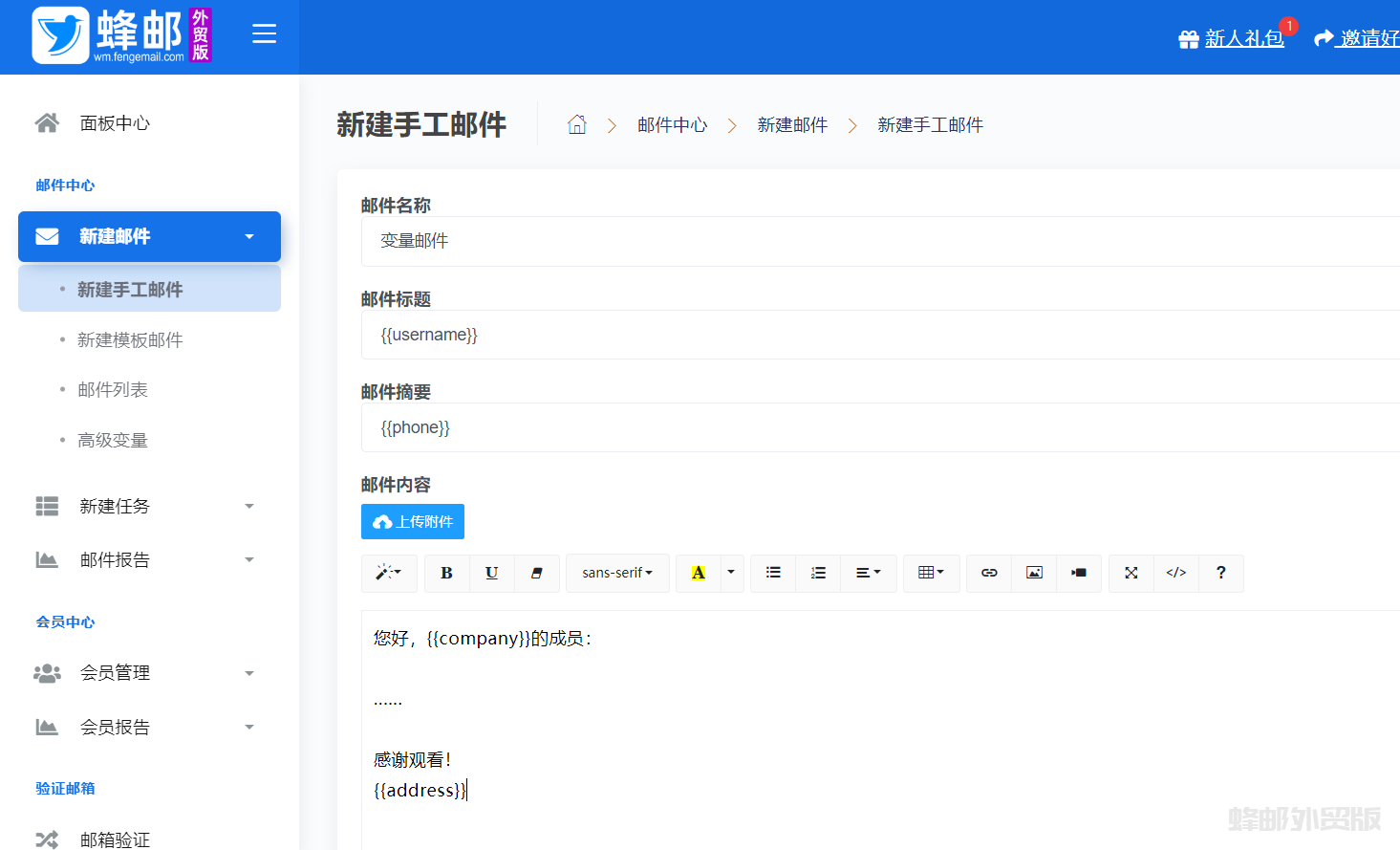This screenshot has width=1400, height=850.
Task: Click the eraser remove-format icon
Action: [x=536, y=573]
